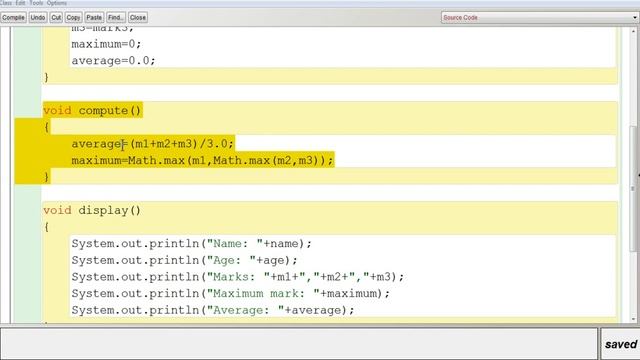The height and width of the screenshot is (360, 640).
Task: Click the 'void compute()' method header
Action: [92, 111]
